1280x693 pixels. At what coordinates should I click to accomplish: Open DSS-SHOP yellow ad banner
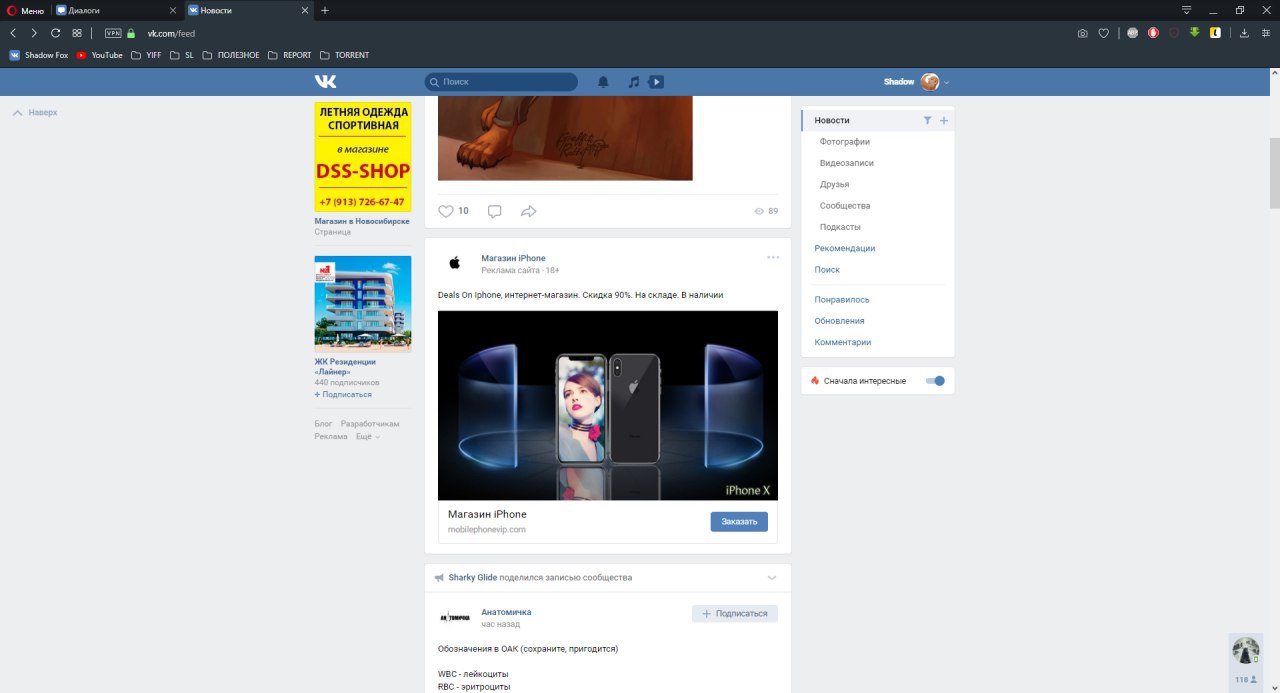pos(363,157)
